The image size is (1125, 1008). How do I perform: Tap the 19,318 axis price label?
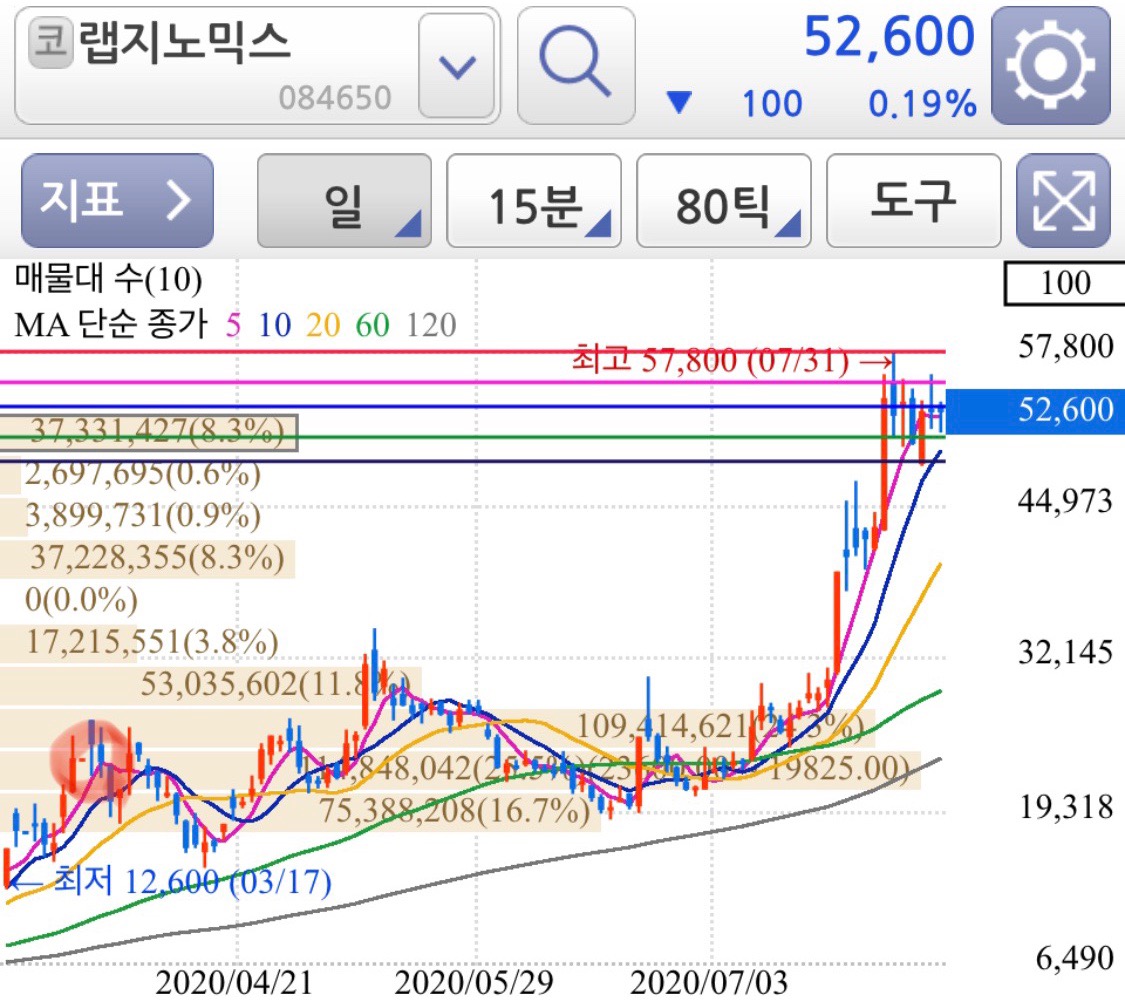pos(1066,808)
